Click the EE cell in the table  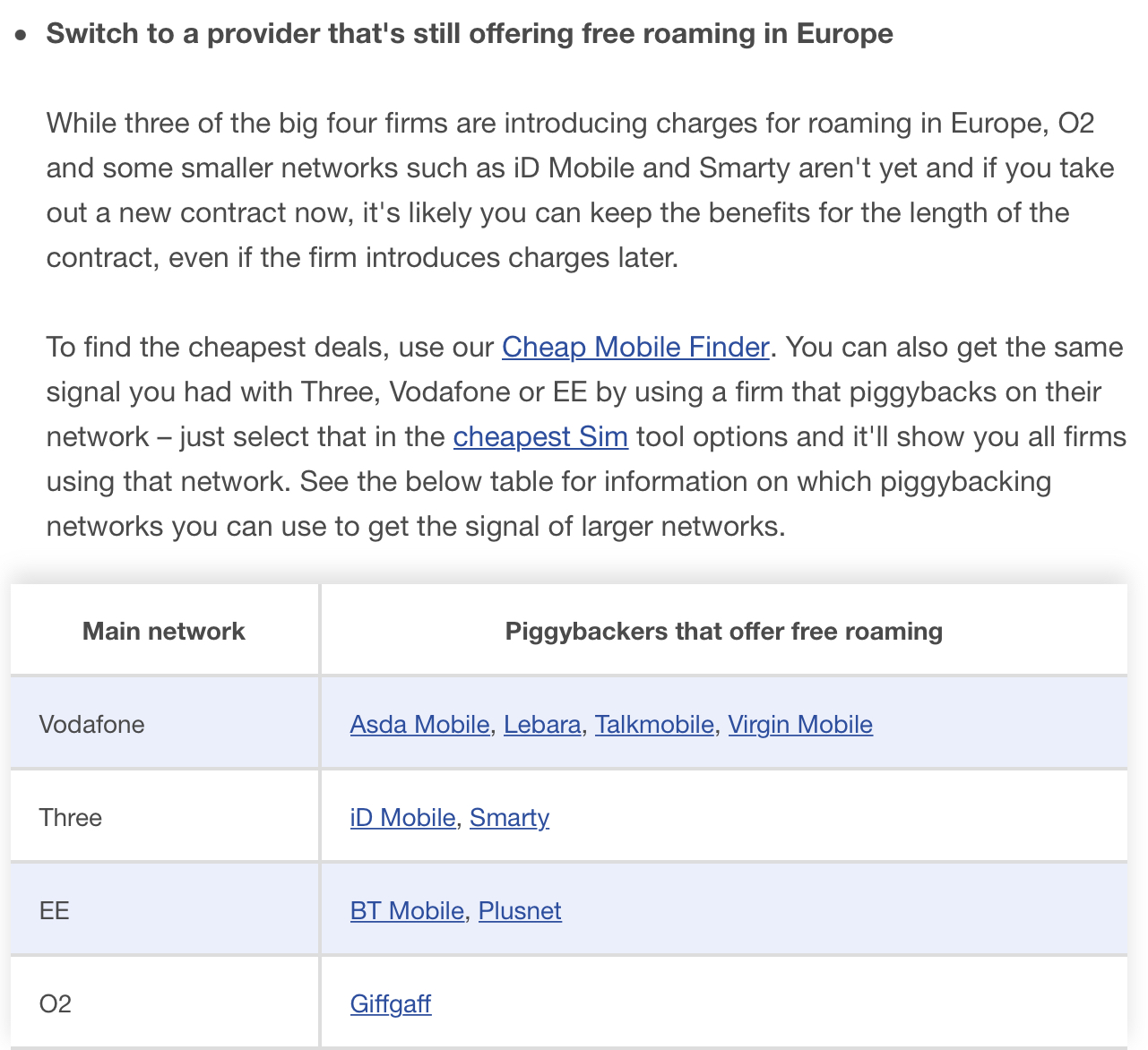[x=55, y=910]
